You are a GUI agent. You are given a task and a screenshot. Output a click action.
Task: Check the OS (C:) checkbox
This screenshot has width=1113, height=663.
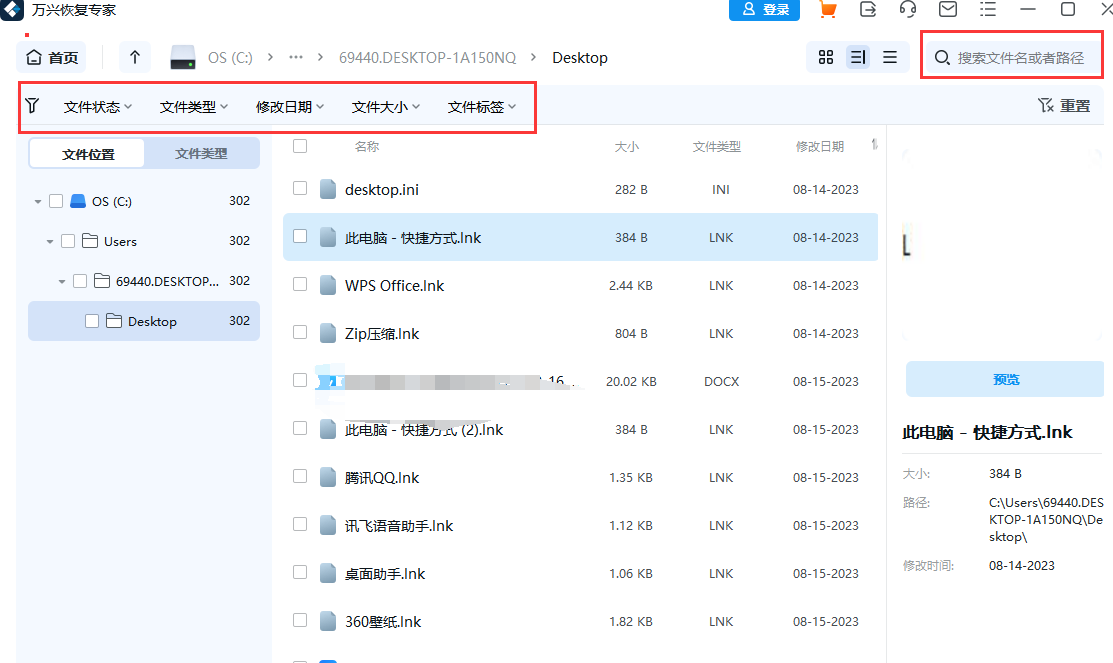coord(55,200)
